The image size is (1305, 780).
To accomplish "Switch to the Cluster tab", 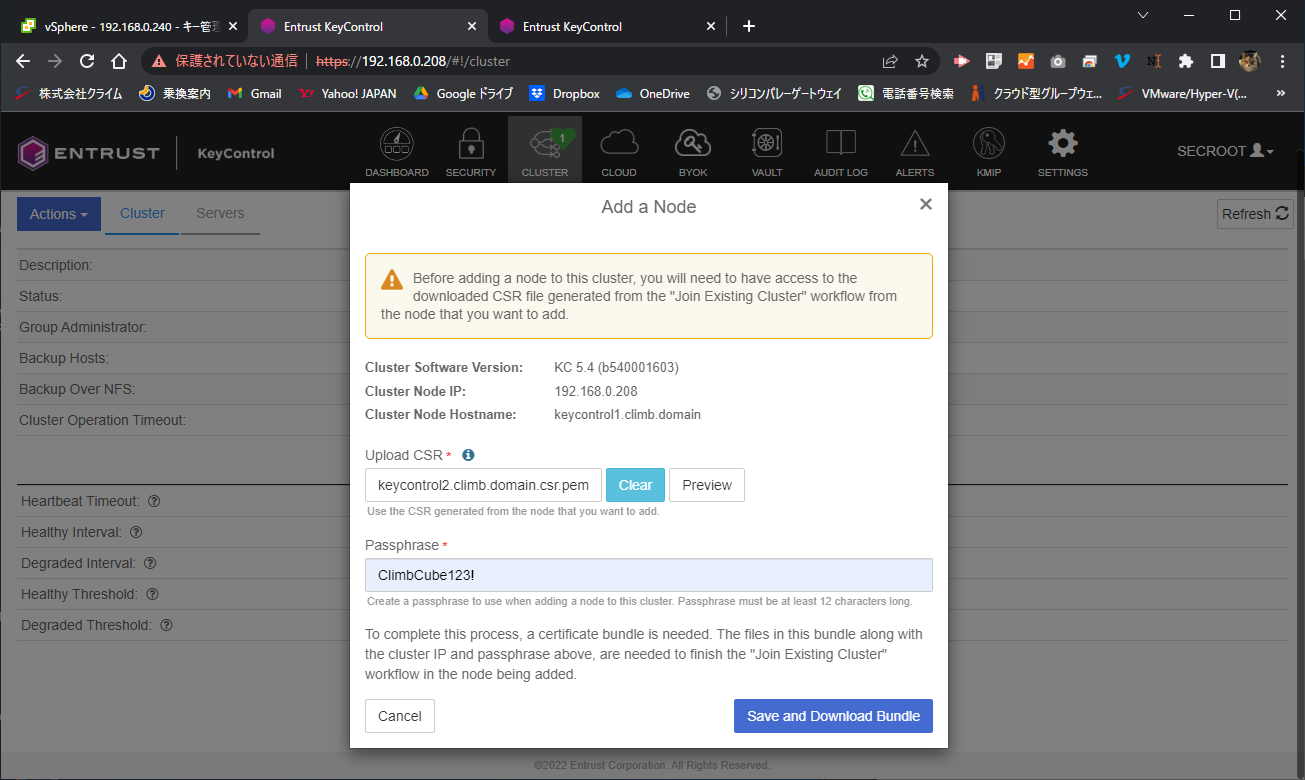I will point(142,213).
